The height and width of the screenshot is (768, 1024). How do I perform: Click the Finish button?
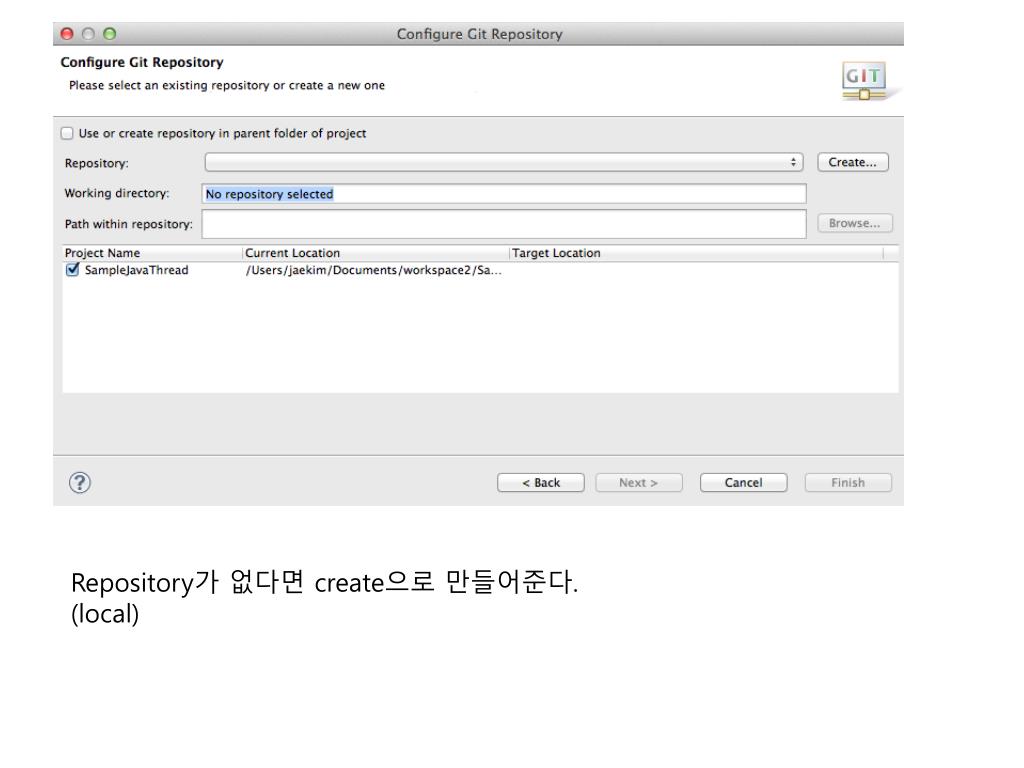(848, 483)
